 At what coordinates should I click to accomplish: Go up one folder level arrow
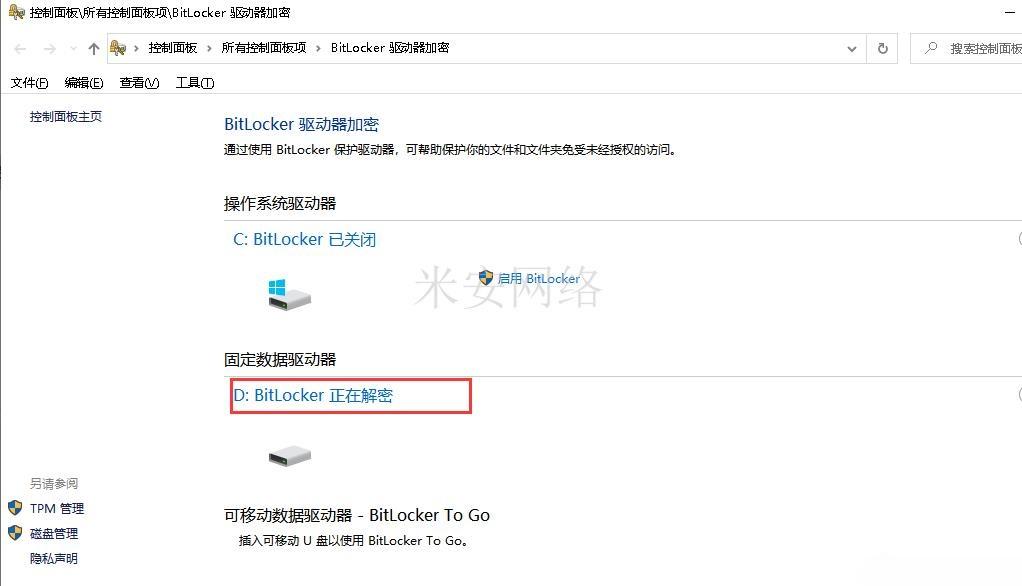coord(94,49)
